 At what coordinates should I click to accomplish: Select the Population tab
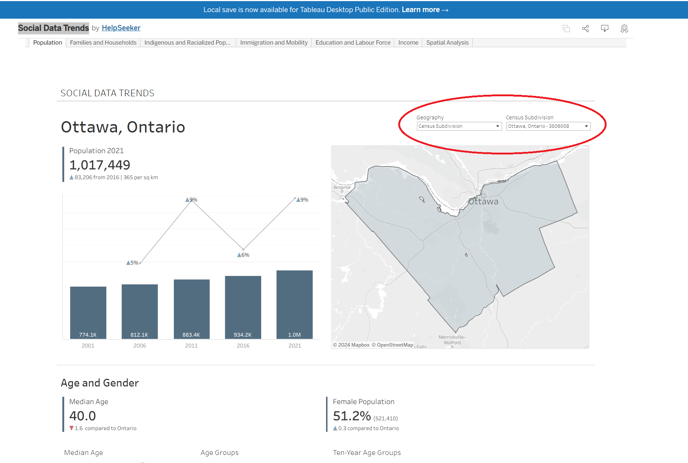click(47, 43)
